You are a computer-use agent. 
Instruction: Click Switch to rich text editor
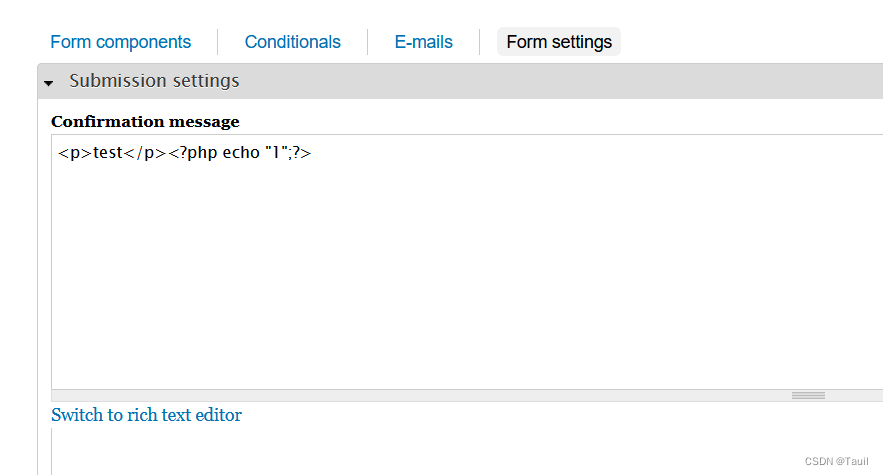(146, 415)
